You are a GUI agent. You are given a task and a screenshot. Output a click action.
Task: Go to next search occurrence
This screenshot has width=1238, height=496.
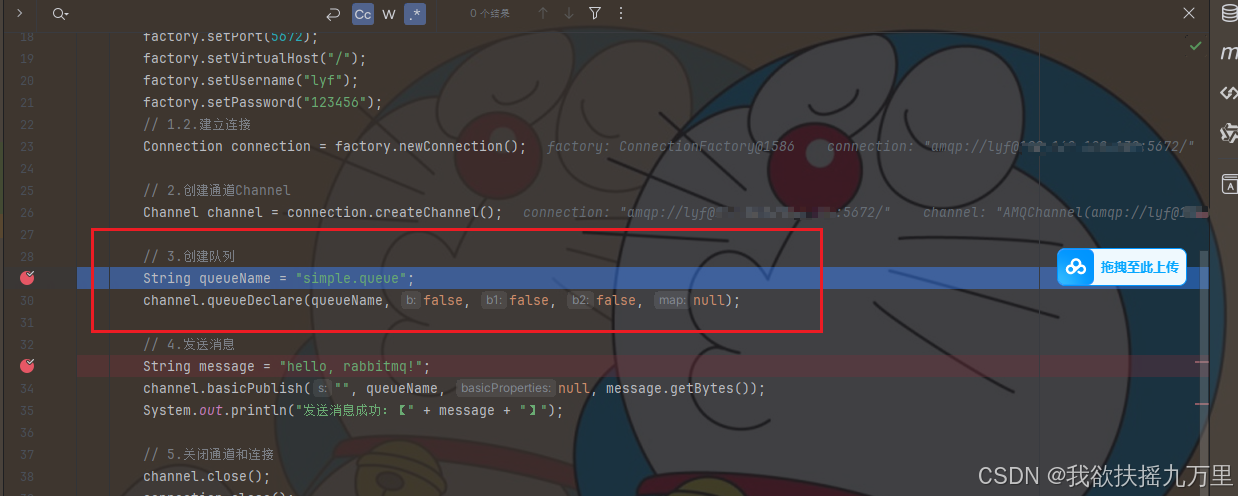[x=569, y=14]
